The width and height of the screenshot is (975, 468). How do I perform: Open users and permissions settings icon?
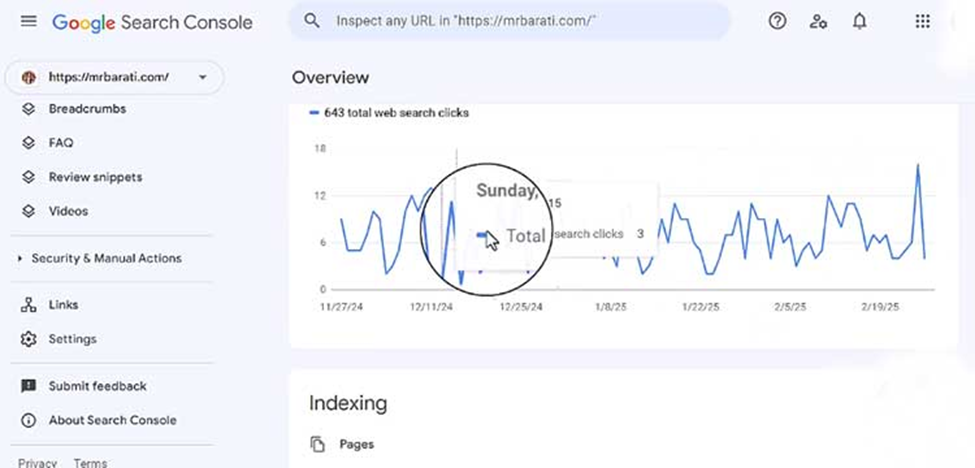(x=818, y=22)
